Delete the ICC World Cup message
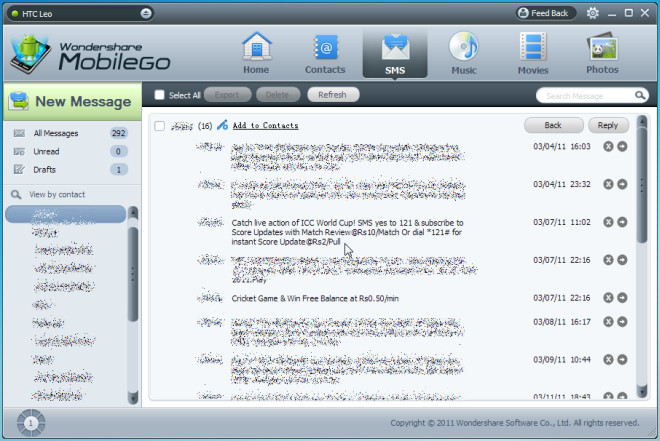 click(x=608, y=222)
